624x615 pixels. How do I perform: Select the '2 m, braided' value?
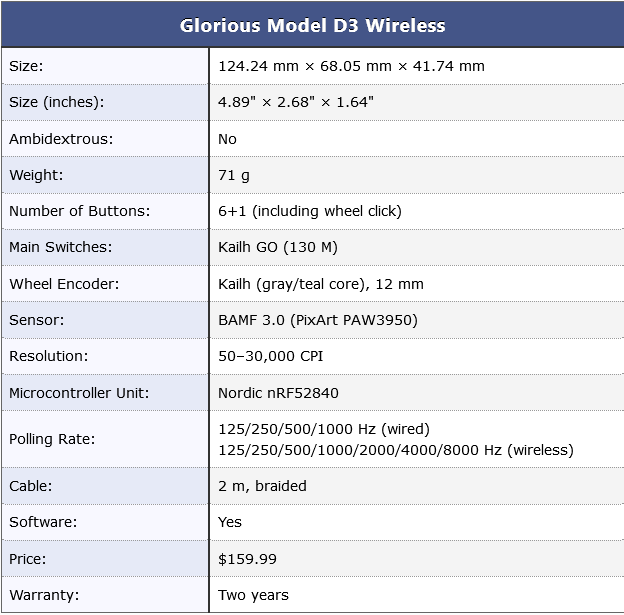(262, 486)
